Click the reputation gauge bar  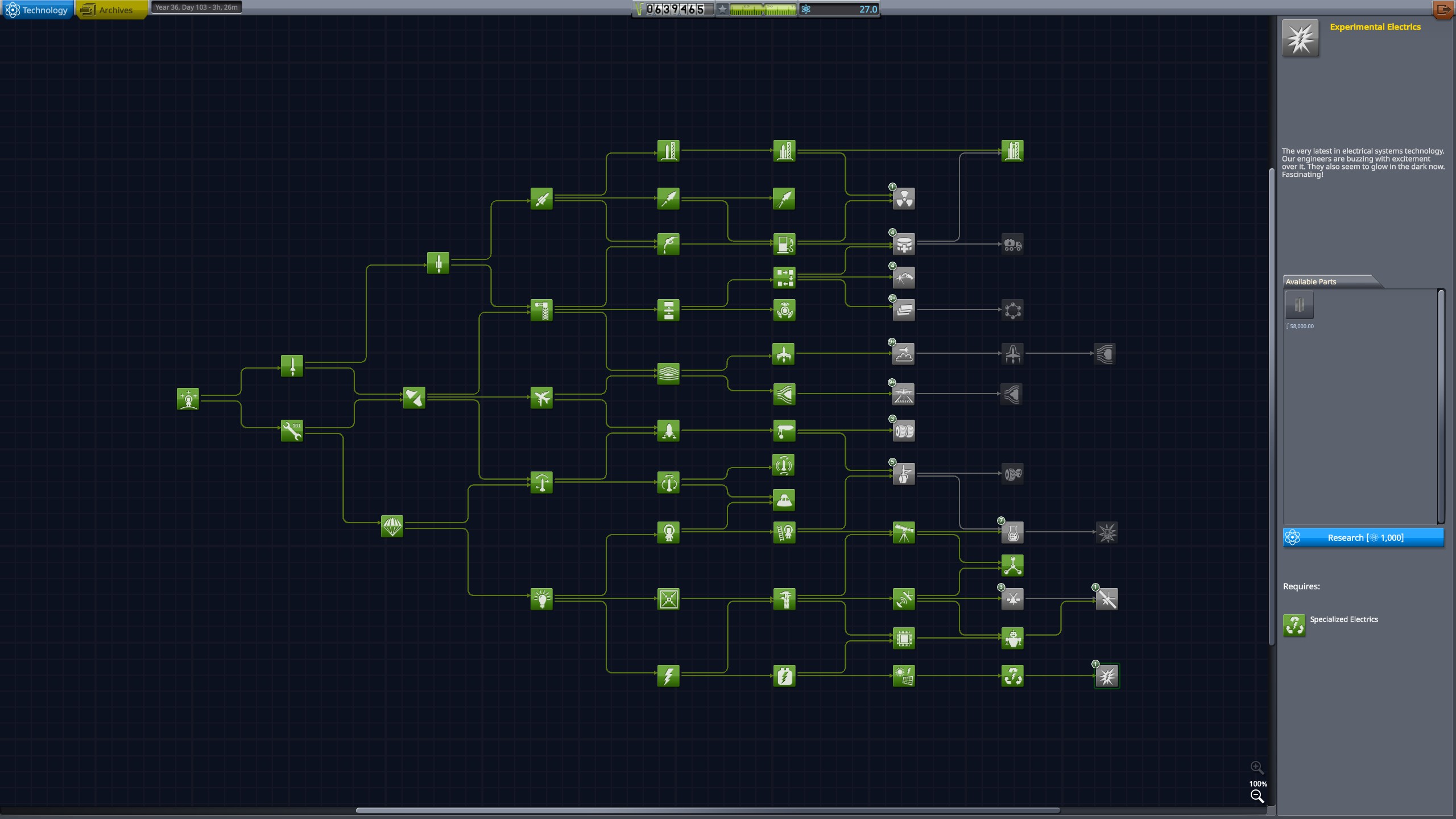click(x=763, y=9)
